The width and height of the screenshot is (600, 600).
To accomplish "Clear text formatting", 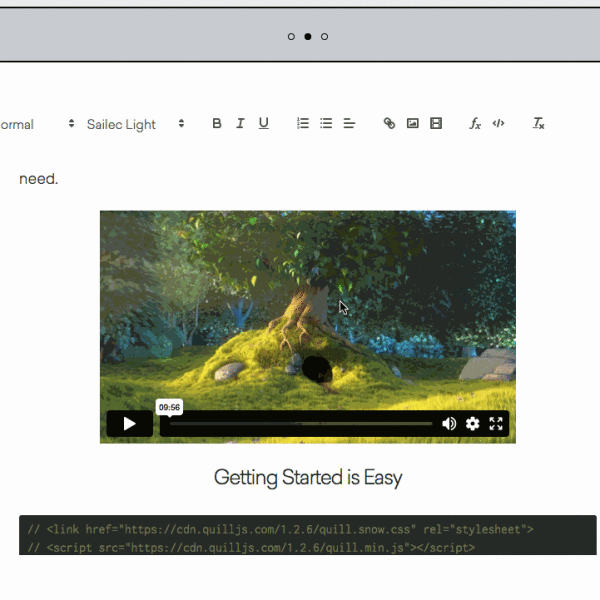I will coord(538,124).
